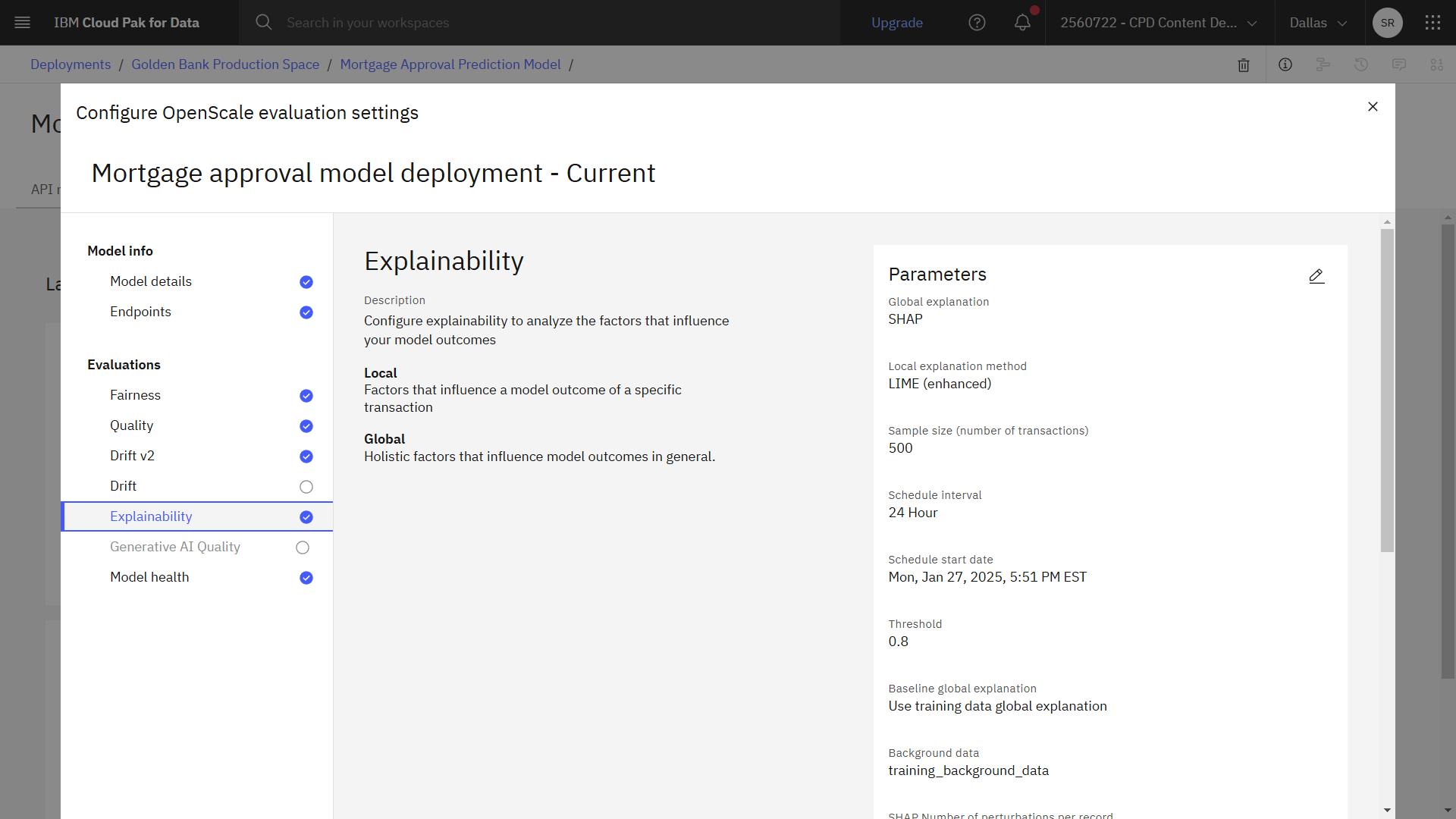This screenshot has height=819, width=1456.
Task: Select the Explainability evaluation checkbox
Action: click(x=306, y=517)
